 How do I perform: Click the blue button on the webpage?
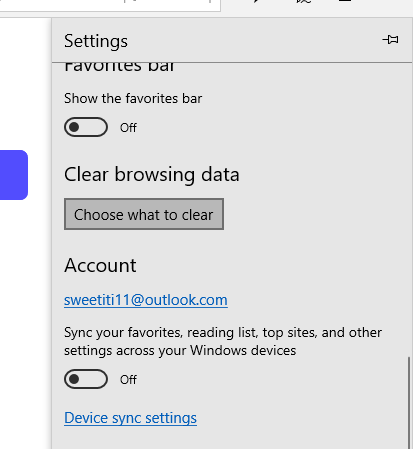pos(14,175)
